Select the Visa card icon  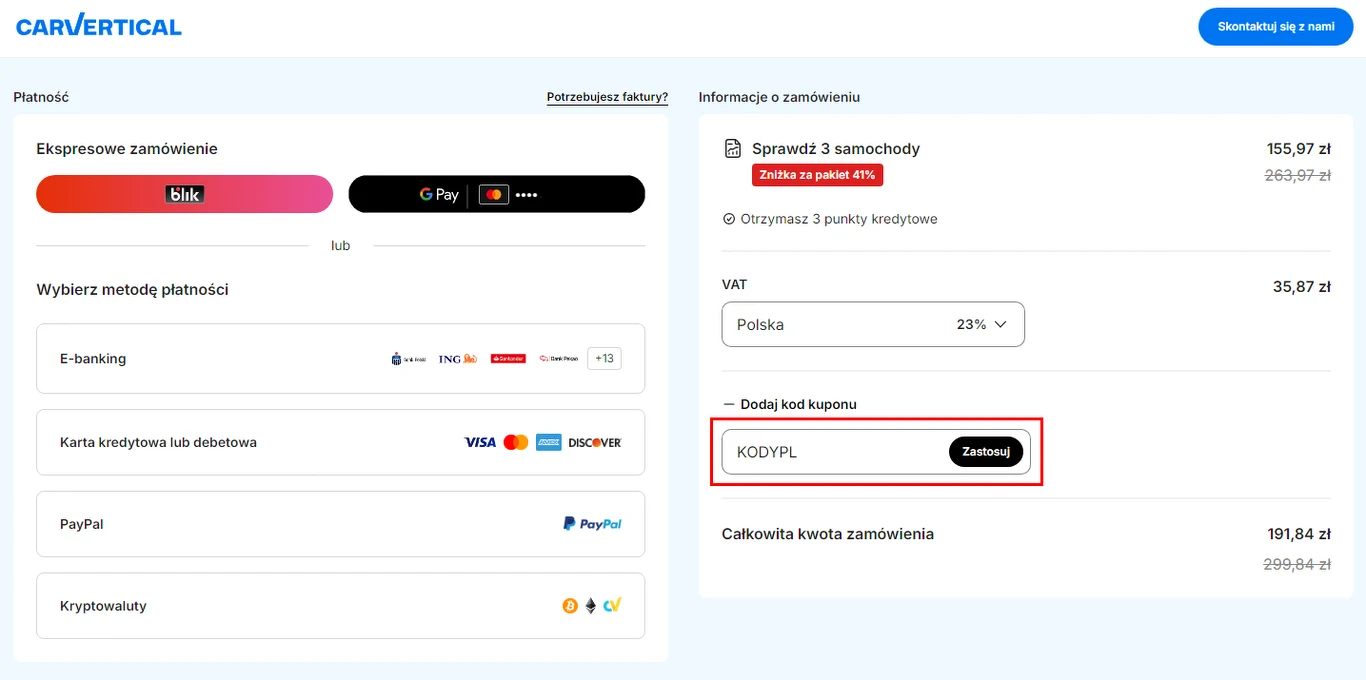pos(479,441)
